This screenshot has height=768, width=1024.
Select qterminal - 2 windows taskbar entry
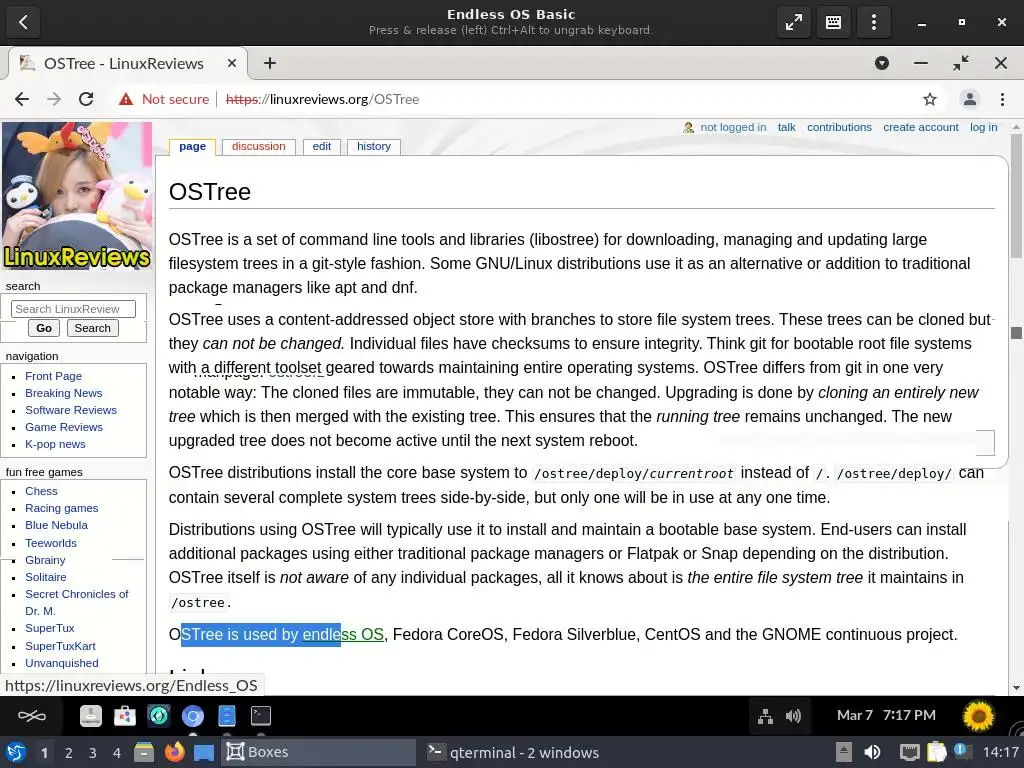click(513, 752)
